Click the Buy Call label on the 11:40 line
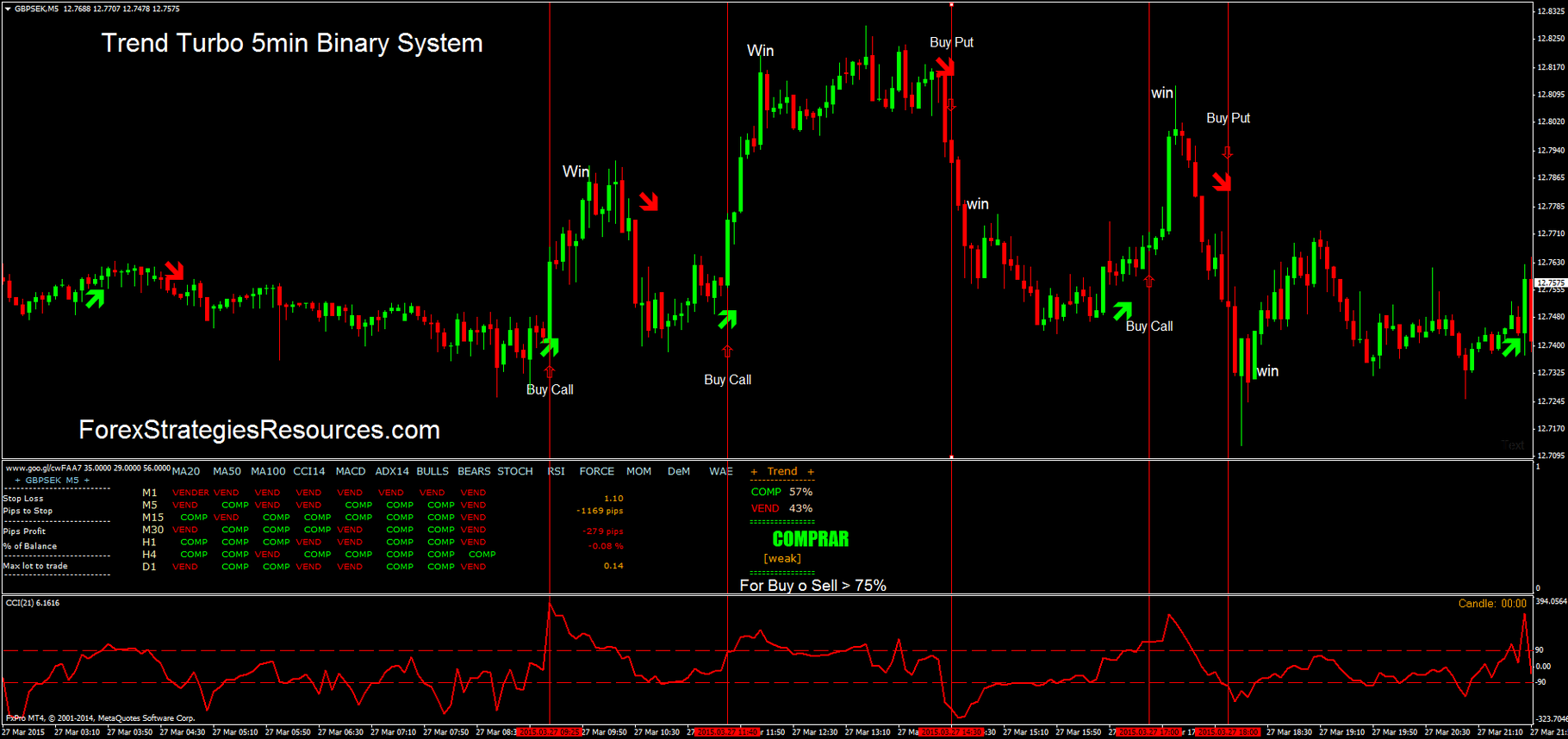The height and width of the screenshot is (739, 1568). (x=727, y=380)
